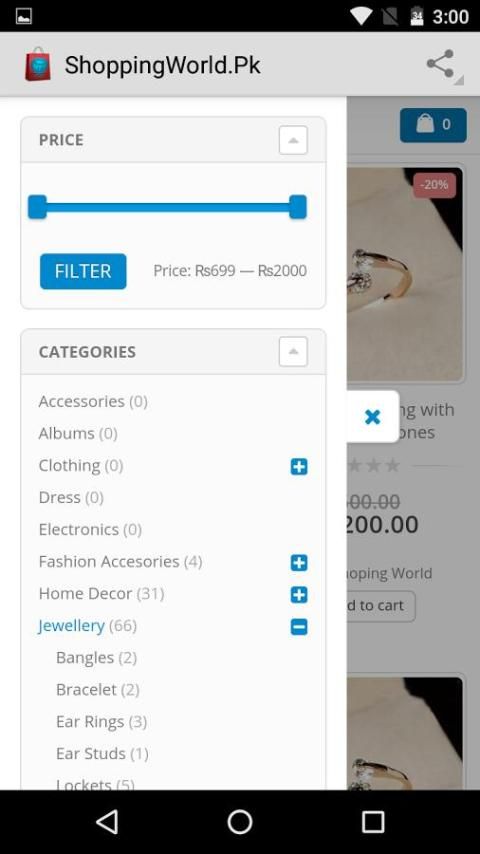Click the minimum price slider handle
The height and width of the screenshot is (854, 480).
tap(37, 207)
